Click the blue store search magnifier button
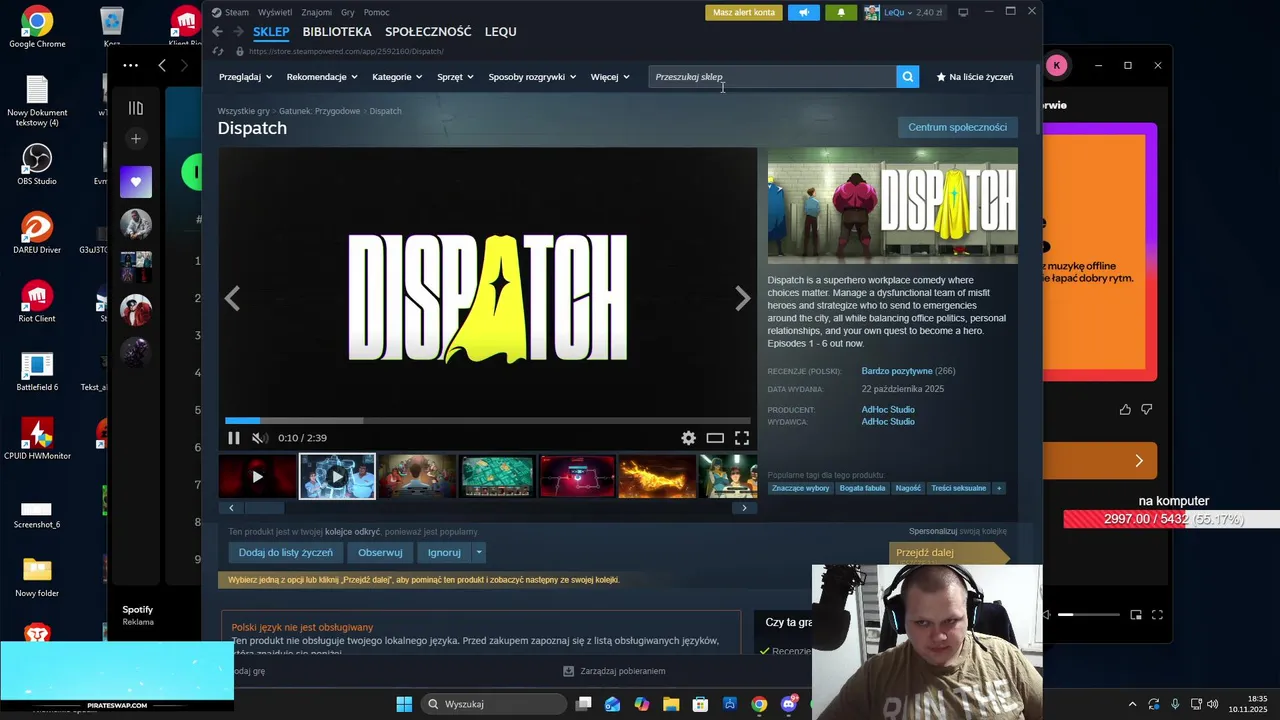Image resolution: width=1280 pixels, height=720 pixels. [907, 77]
